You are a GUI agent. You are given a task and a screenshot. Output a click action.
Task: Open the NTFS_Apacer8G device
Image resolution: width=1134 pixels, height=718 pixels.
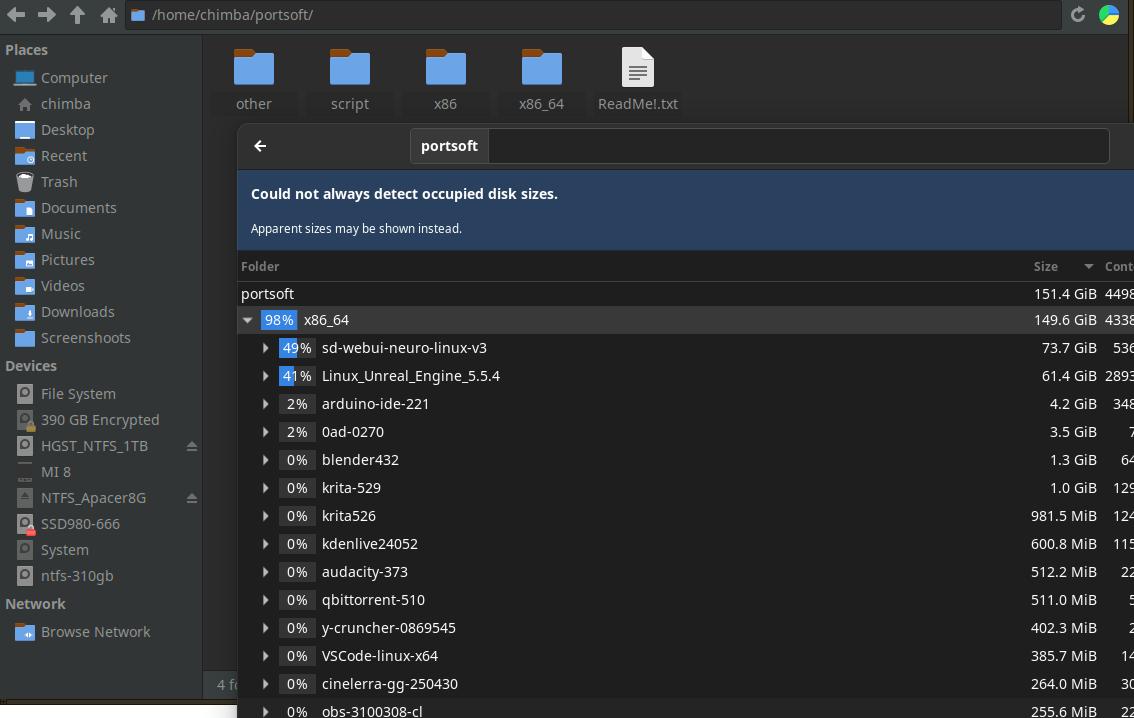tap(93, 497)
